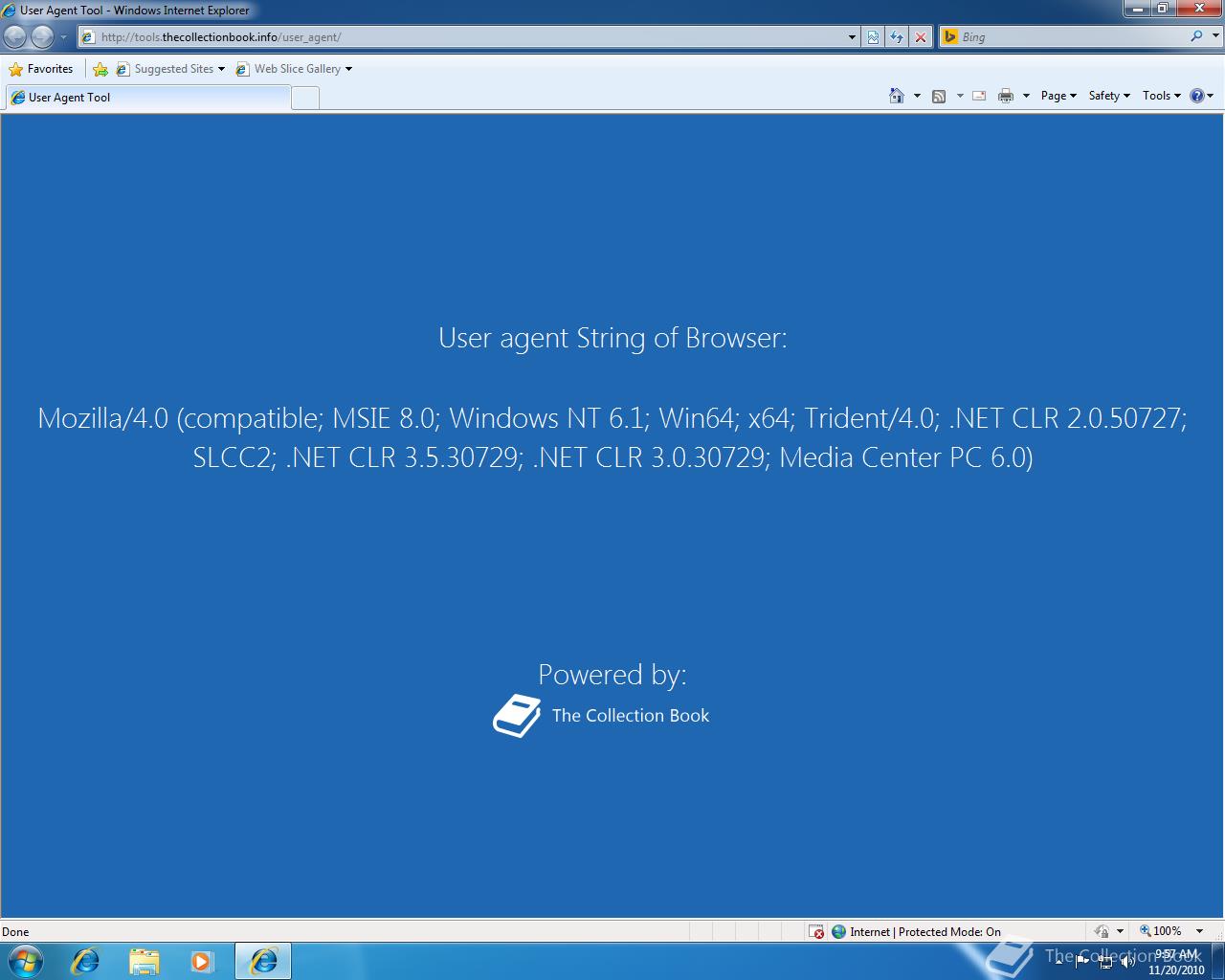Expand the Home button dropdown arrow
Viewport: 1225px width, 980px height.
(x=917, y=96)
